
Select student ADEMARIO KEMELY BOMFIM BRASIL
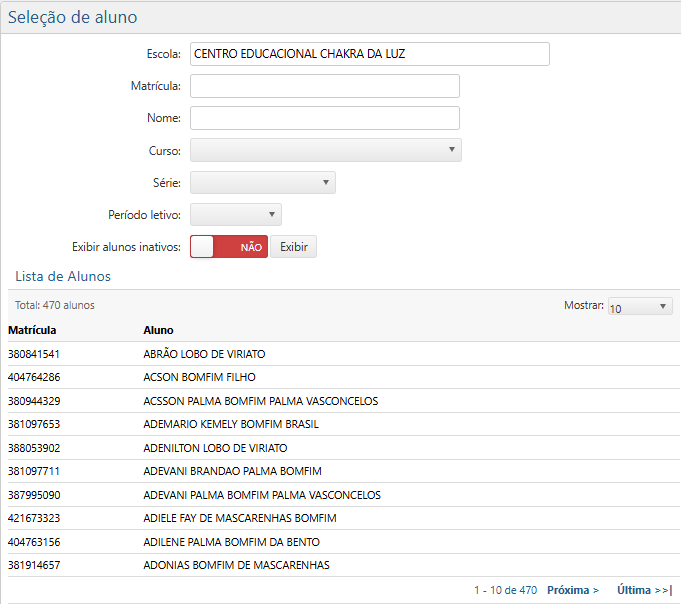(x=231, y=424)
